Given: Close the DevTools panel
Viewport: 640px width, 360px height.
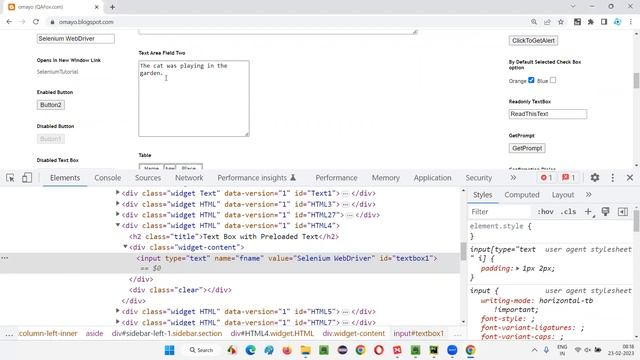Looking at the screenshot, I should click(x=630, y=178).
